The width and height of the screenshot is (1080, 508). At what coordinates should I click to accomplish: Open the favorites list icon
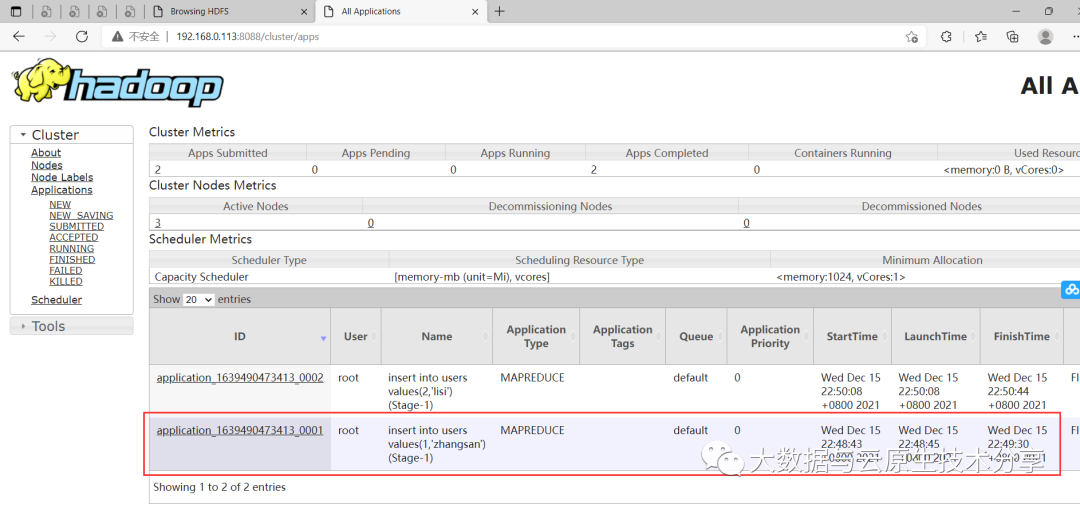pos(980,36)
